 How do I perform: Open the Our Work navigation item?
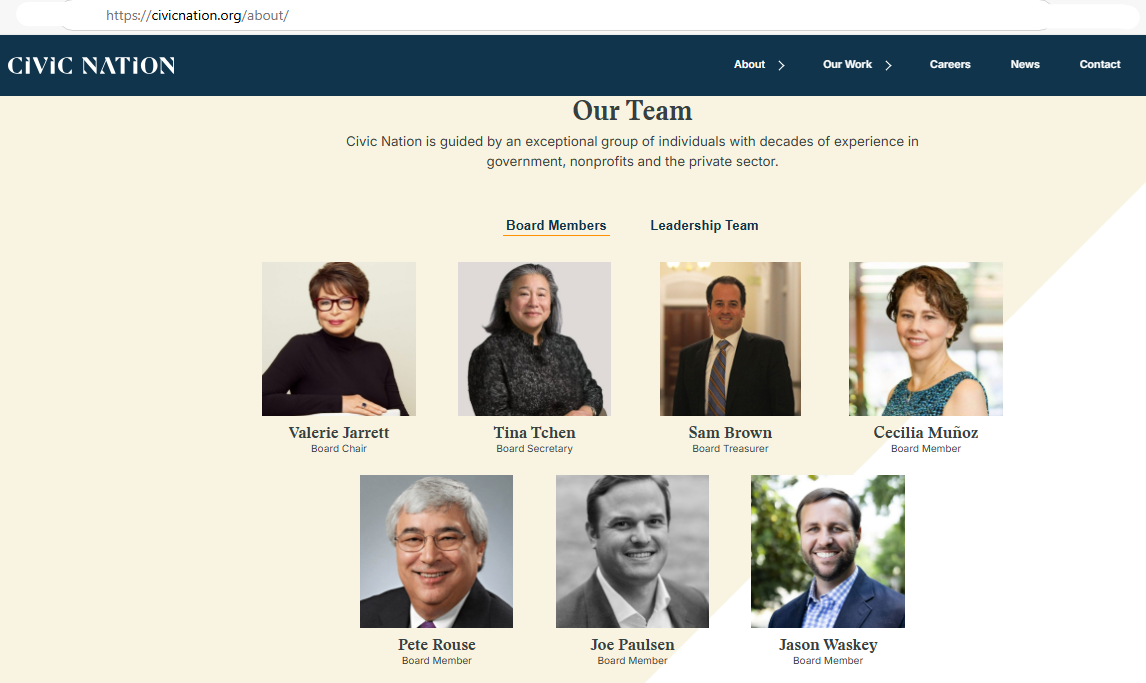847,64
